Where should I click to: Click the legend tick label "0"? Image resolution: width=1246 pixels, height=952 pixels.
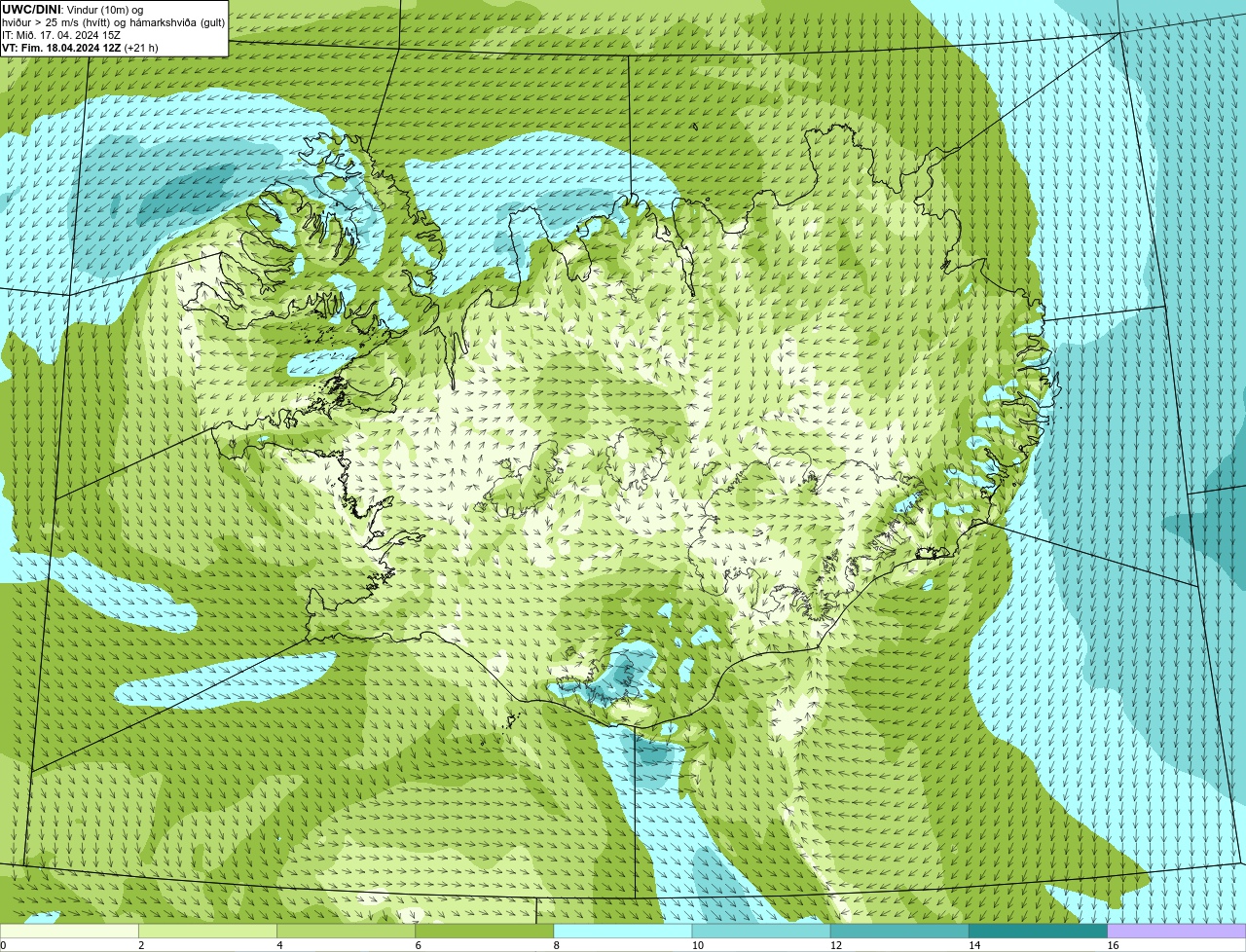(x=4, y=945)
